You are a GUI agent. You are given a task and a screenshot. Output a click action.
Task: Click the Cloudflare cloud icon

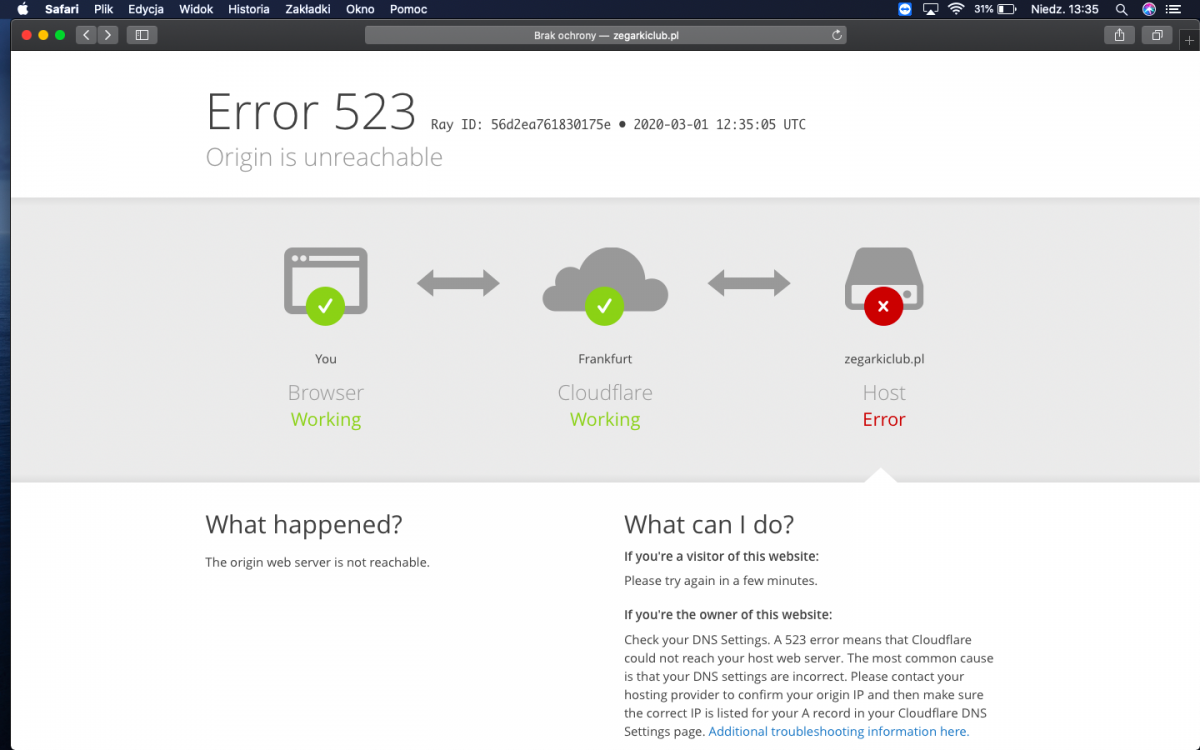tap(605, 285)
